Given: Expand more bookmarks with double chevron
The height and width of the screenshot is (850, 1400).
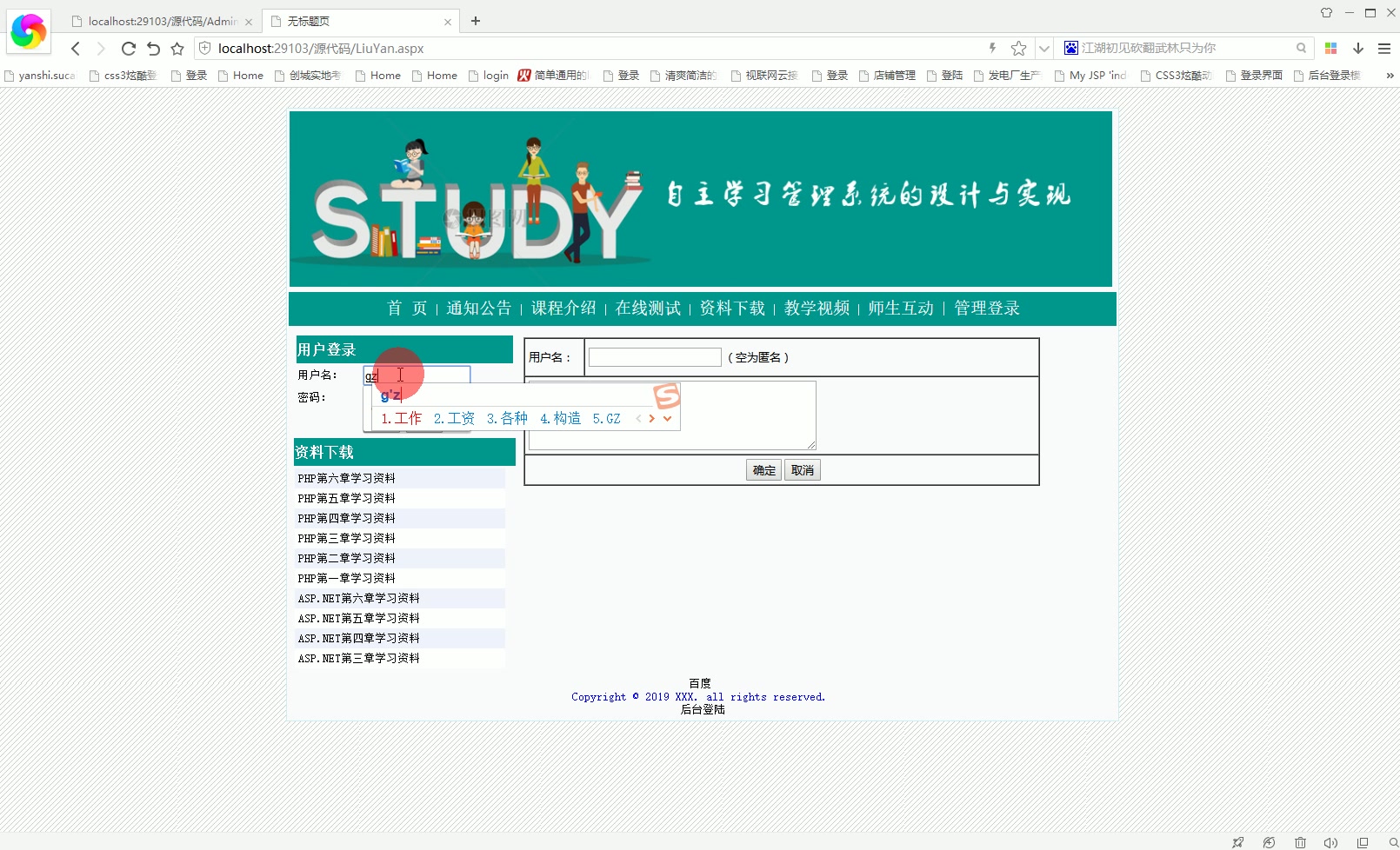Looking at the screenshot, I should tap(1390, 76).
